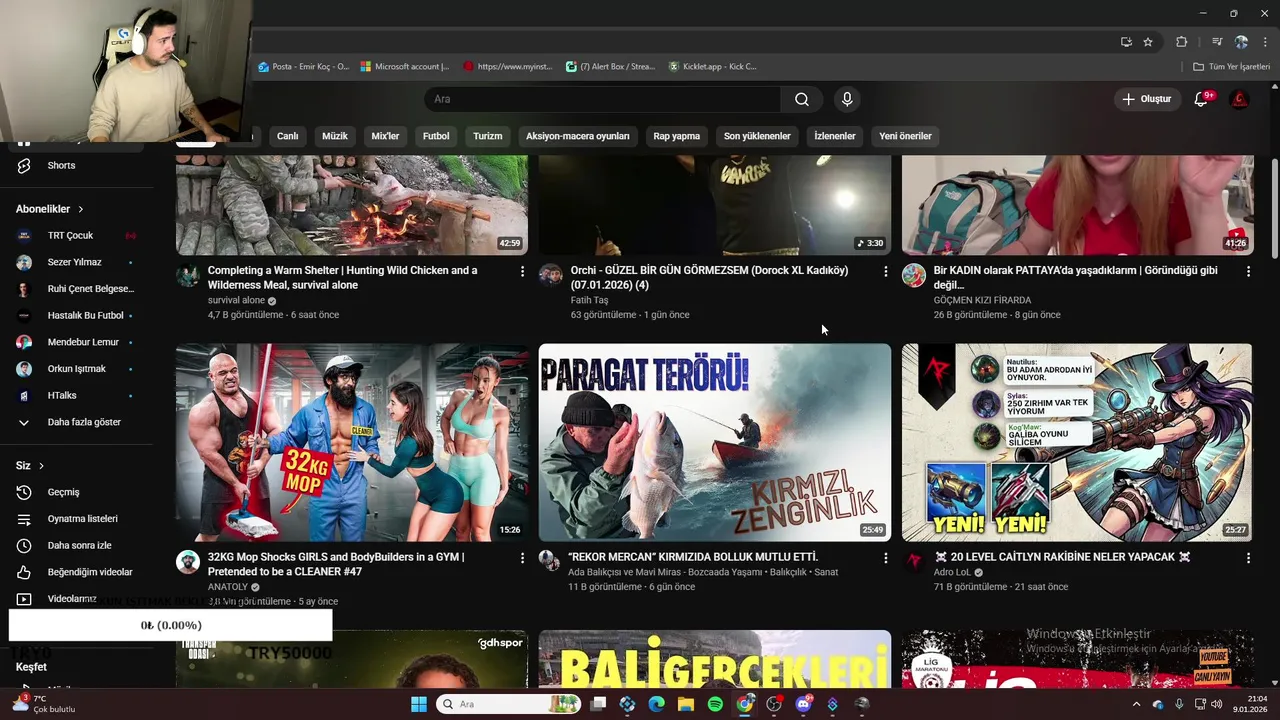Open Sezer Yılmaz subscription channel

tap(77, 262)
